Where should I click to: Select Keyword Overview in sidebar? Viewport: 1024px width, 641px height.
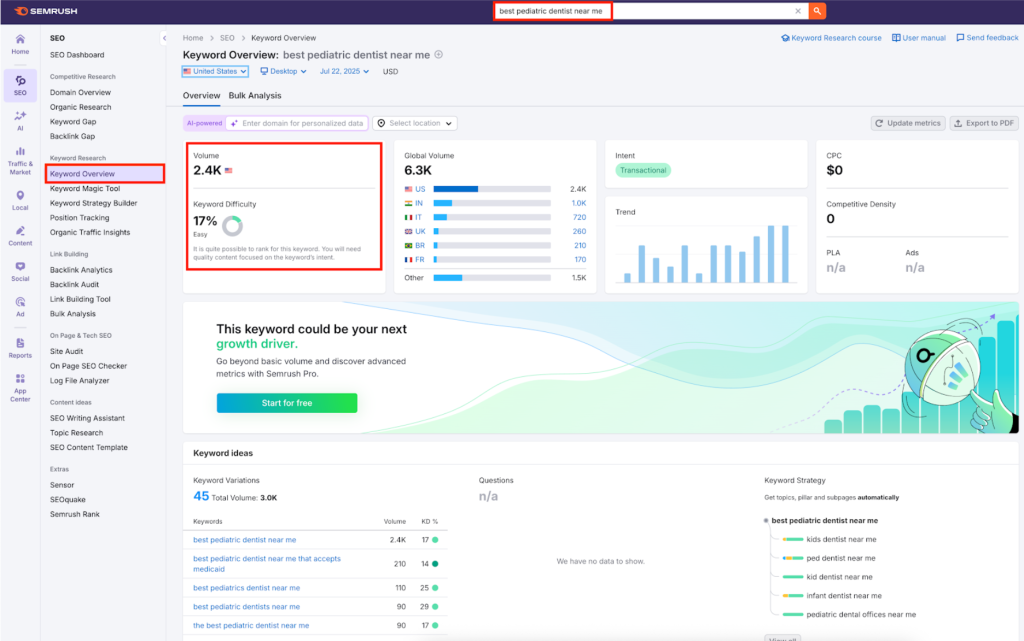pyautogui.click(x=104, y=174)
